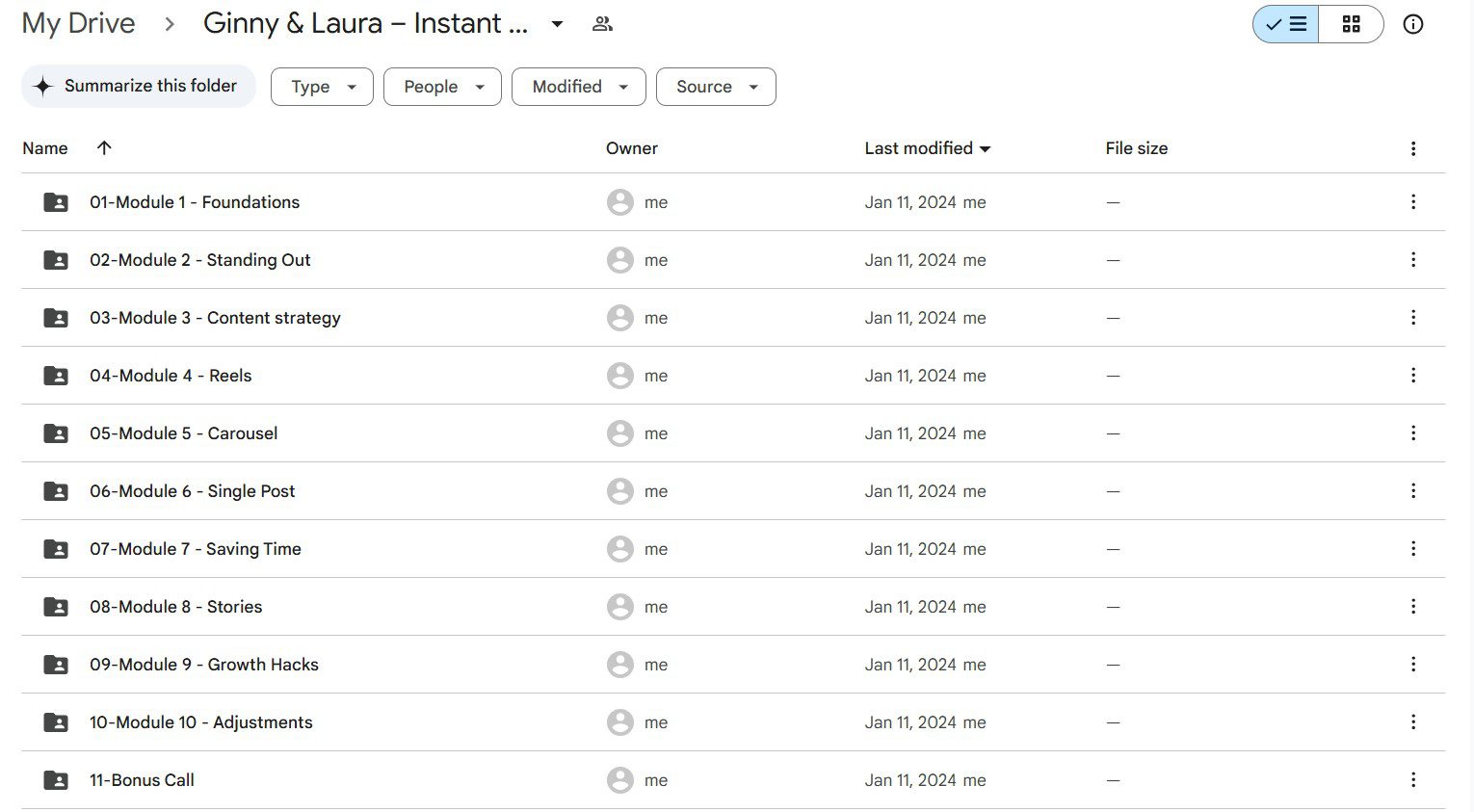The height and width of the screenshot is (812, 1474).
Task: Open the shared people icon beside folder title
Action: click(x=602, y=24)
